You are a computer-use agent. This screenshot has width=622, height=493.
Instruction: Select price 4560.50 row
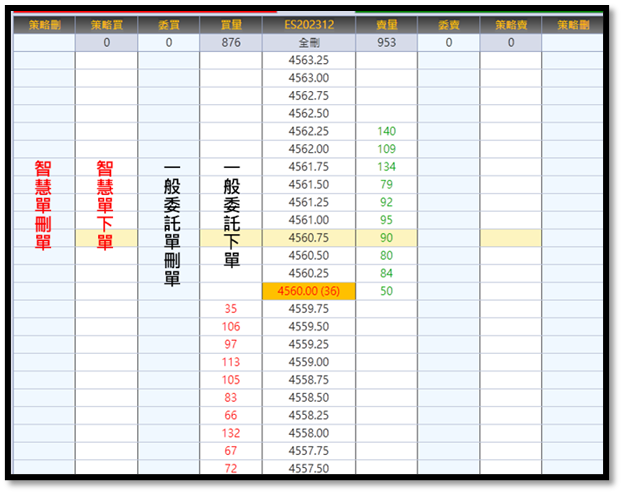[309, 255]
